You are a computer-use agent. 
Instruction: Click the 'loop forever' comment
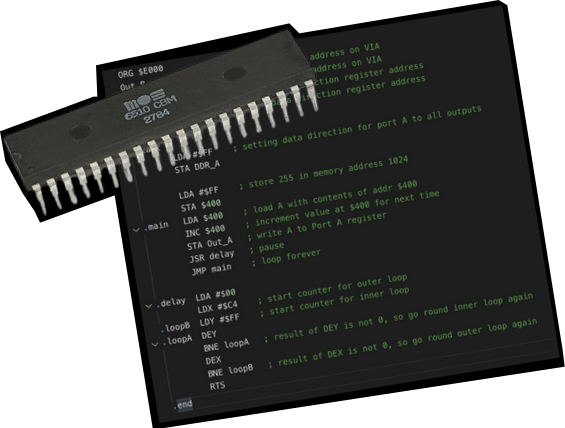point(291,257)
